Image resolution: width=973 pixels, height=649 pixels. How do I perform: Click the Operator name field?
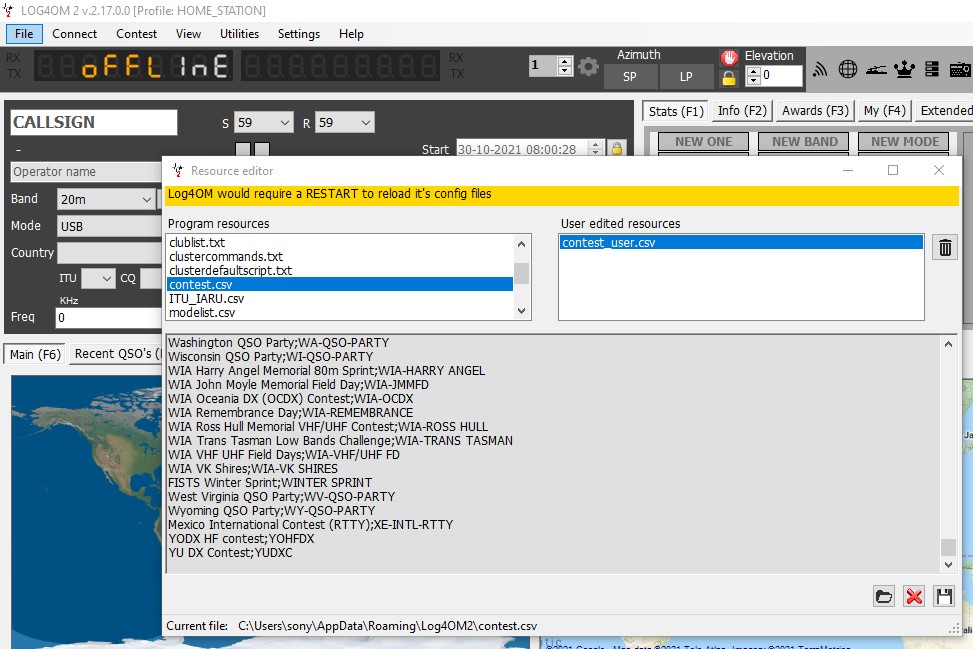point(86,172)
